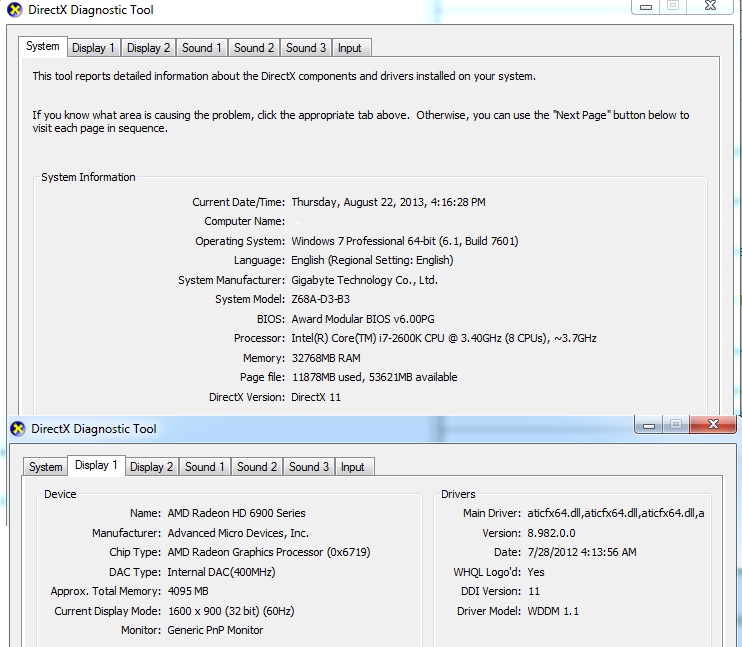Select Input tab in the top window
Image resolution: width=742 pixels, height=647 pixels.
tap(350, 48)
